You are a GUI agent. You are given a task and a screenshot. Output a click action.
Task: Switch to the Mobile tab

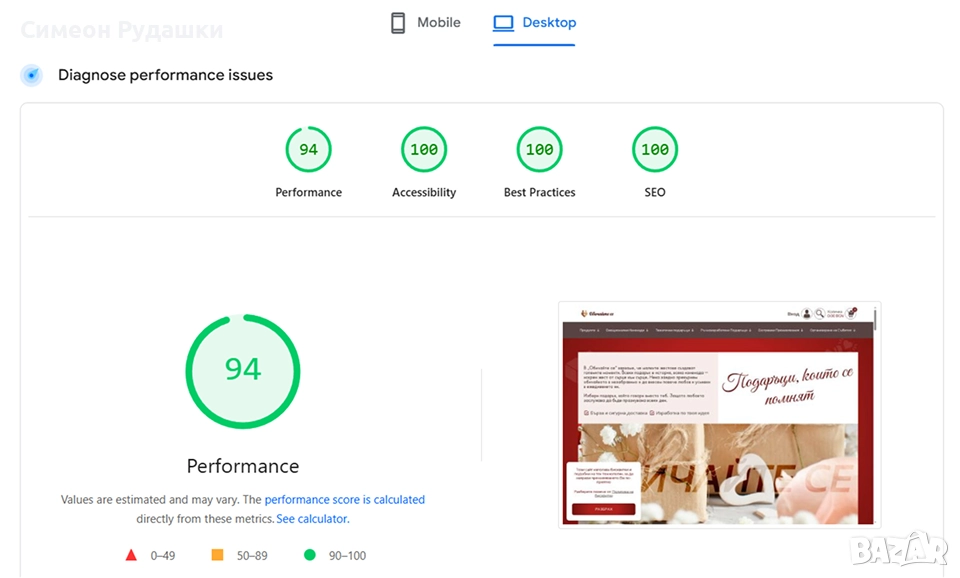point(426,23)
